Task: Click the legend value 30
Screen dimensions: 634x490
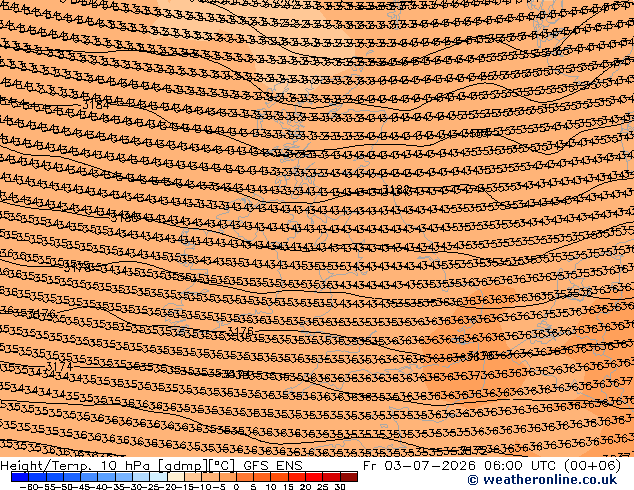Action: coord(340,486)
